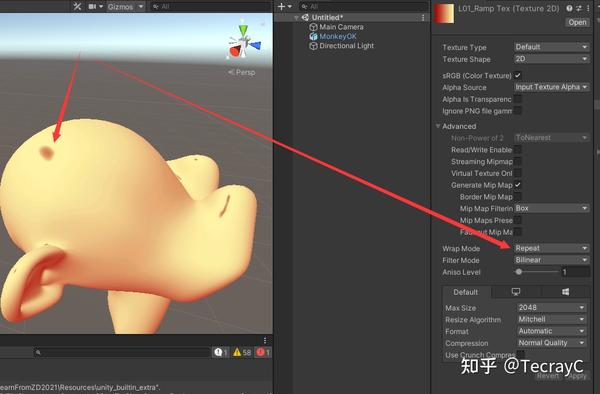Click the hierarchy create plus button

pyautogui.click(x=281, y=7)
